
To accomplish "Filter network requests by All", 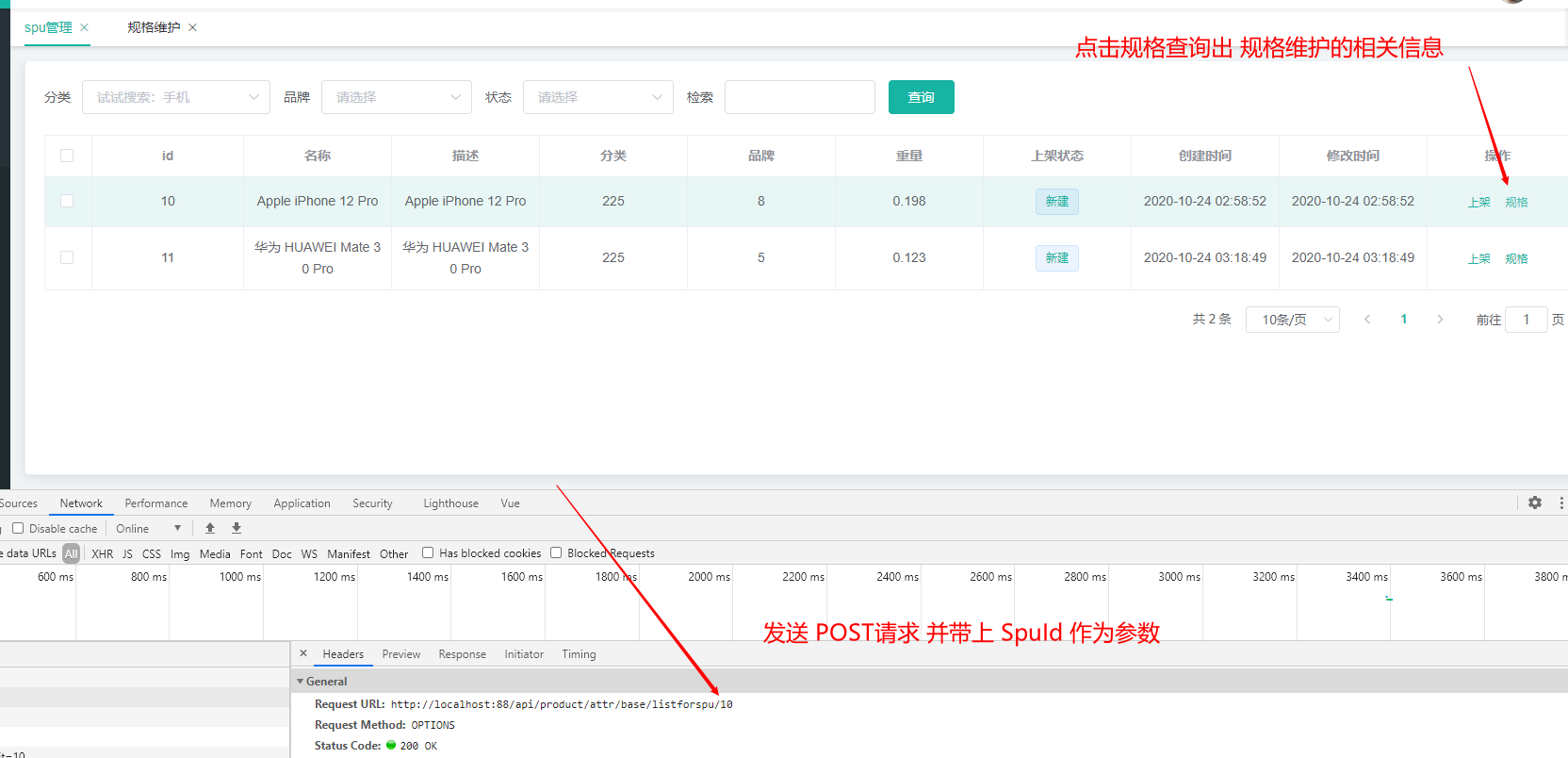I will pos(72,553).
